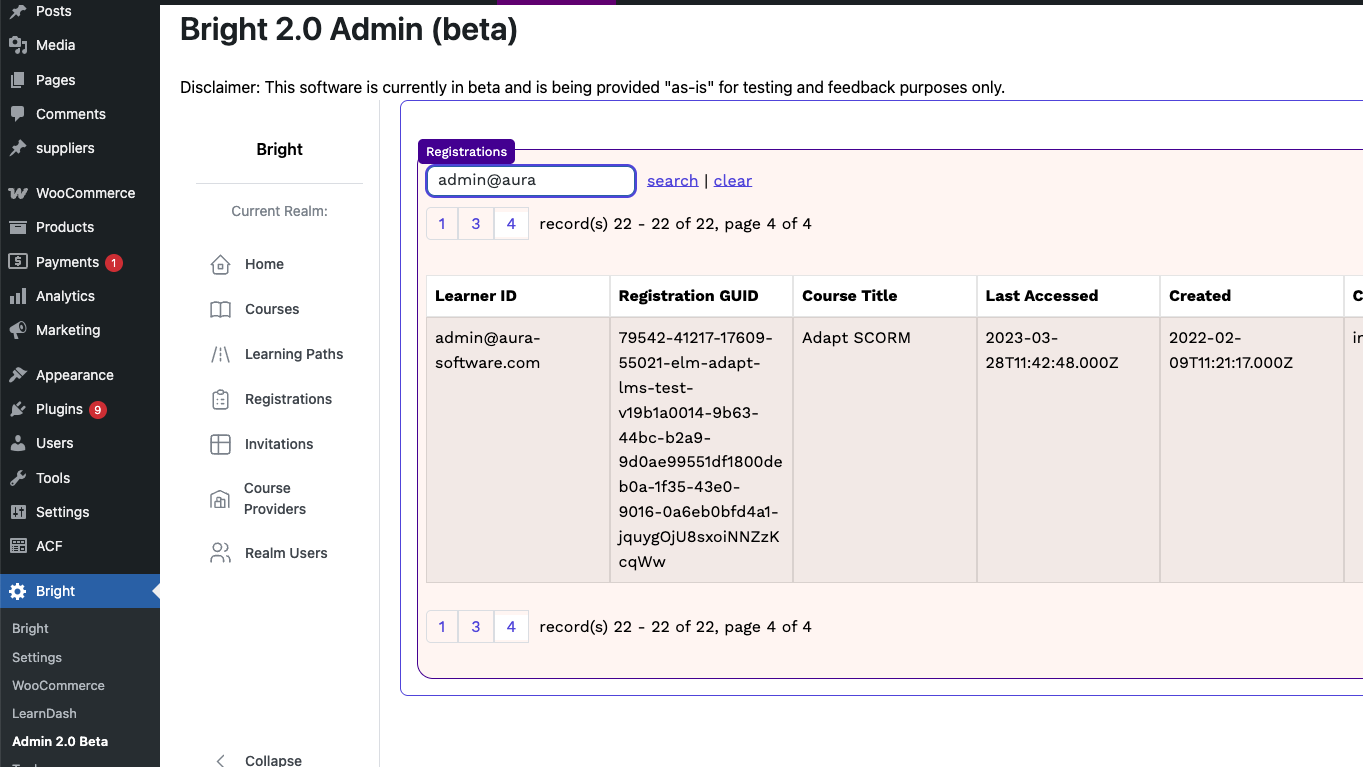Select the Course Providers icon
Screen dimensions: 1363x767
(x=220, y=497)
